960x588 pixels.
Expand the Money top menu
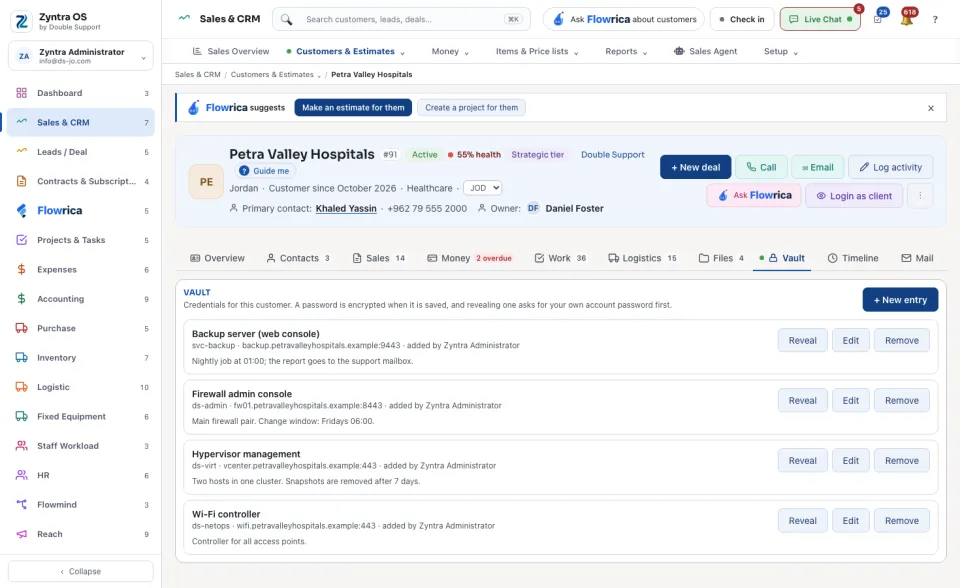[x=450, y=51]
